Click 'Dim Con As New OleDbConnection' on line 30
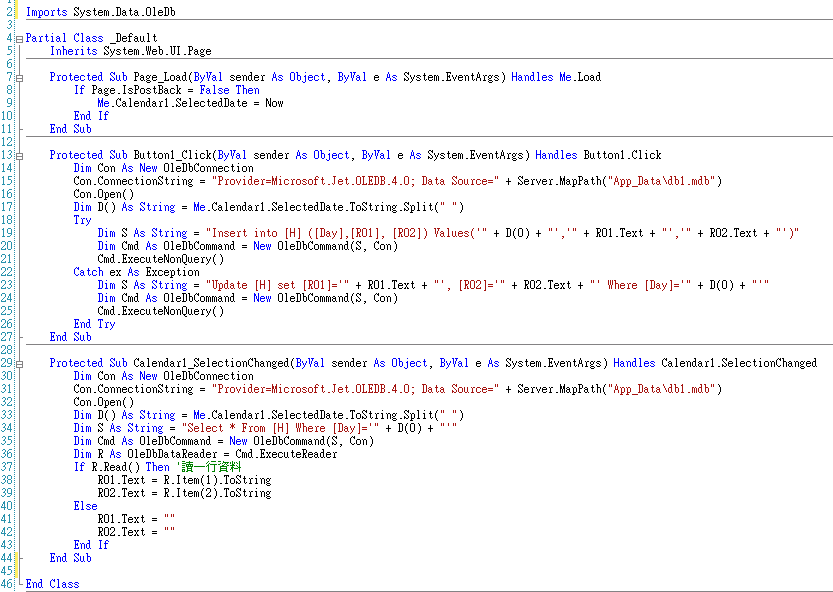This screenshot has width=833, height=592. click(164, 376)
